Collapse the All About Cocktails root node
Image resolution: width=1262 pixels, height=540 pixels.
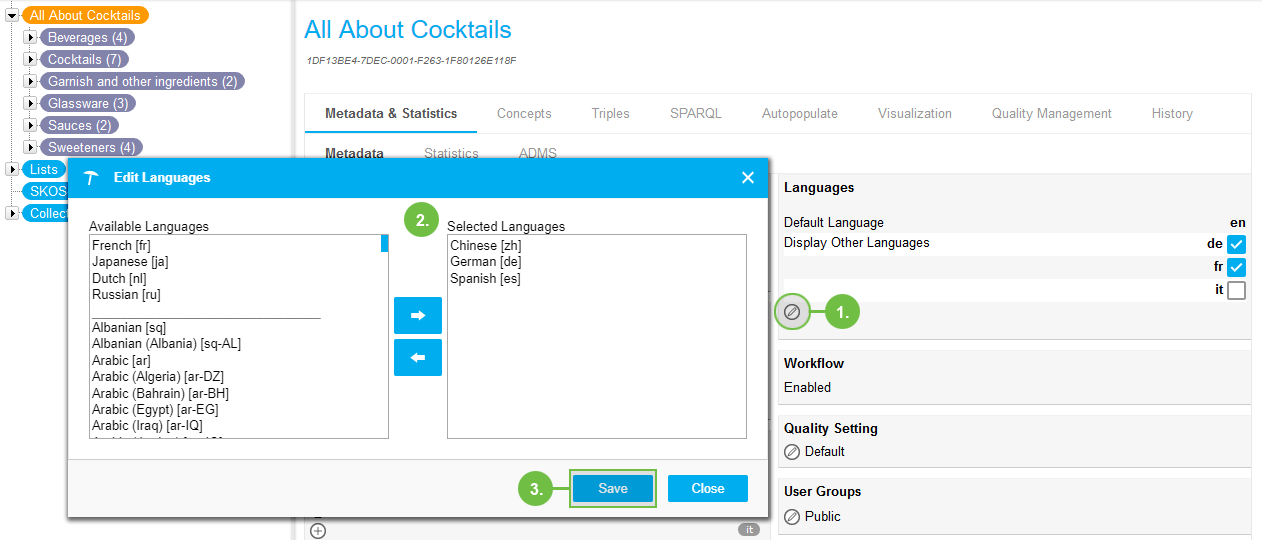[x=12, y=16]
